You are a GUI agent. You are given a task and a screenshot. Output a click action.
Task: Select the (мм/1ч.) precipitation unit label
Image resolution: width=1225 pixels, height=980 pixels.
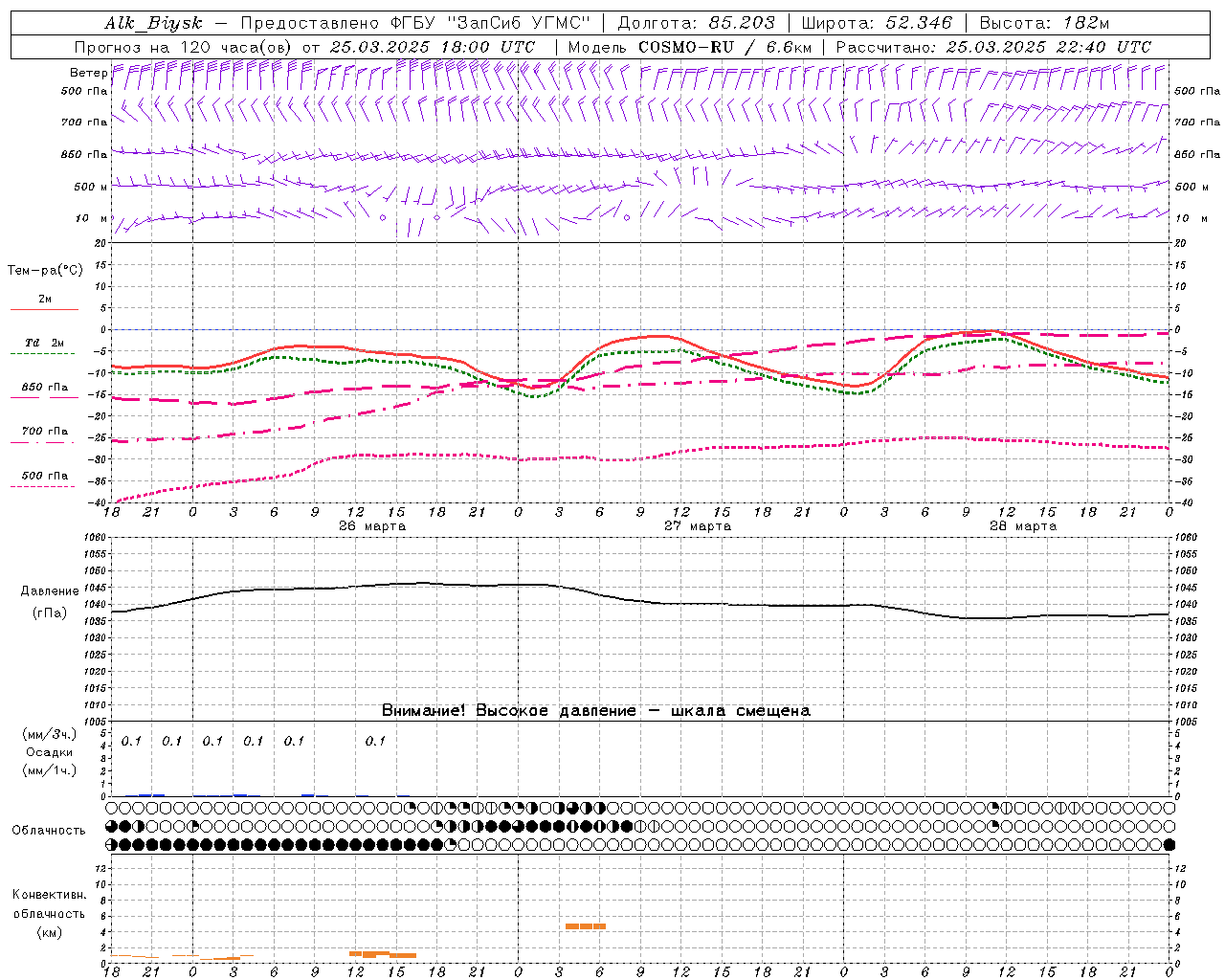click(50, 770)
